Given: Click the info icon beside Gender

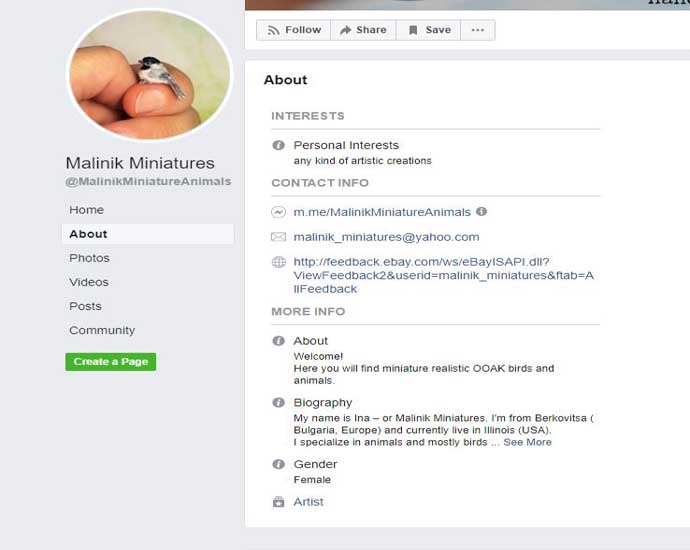Looking at the screenshot, I should click(x=278, y=464).
